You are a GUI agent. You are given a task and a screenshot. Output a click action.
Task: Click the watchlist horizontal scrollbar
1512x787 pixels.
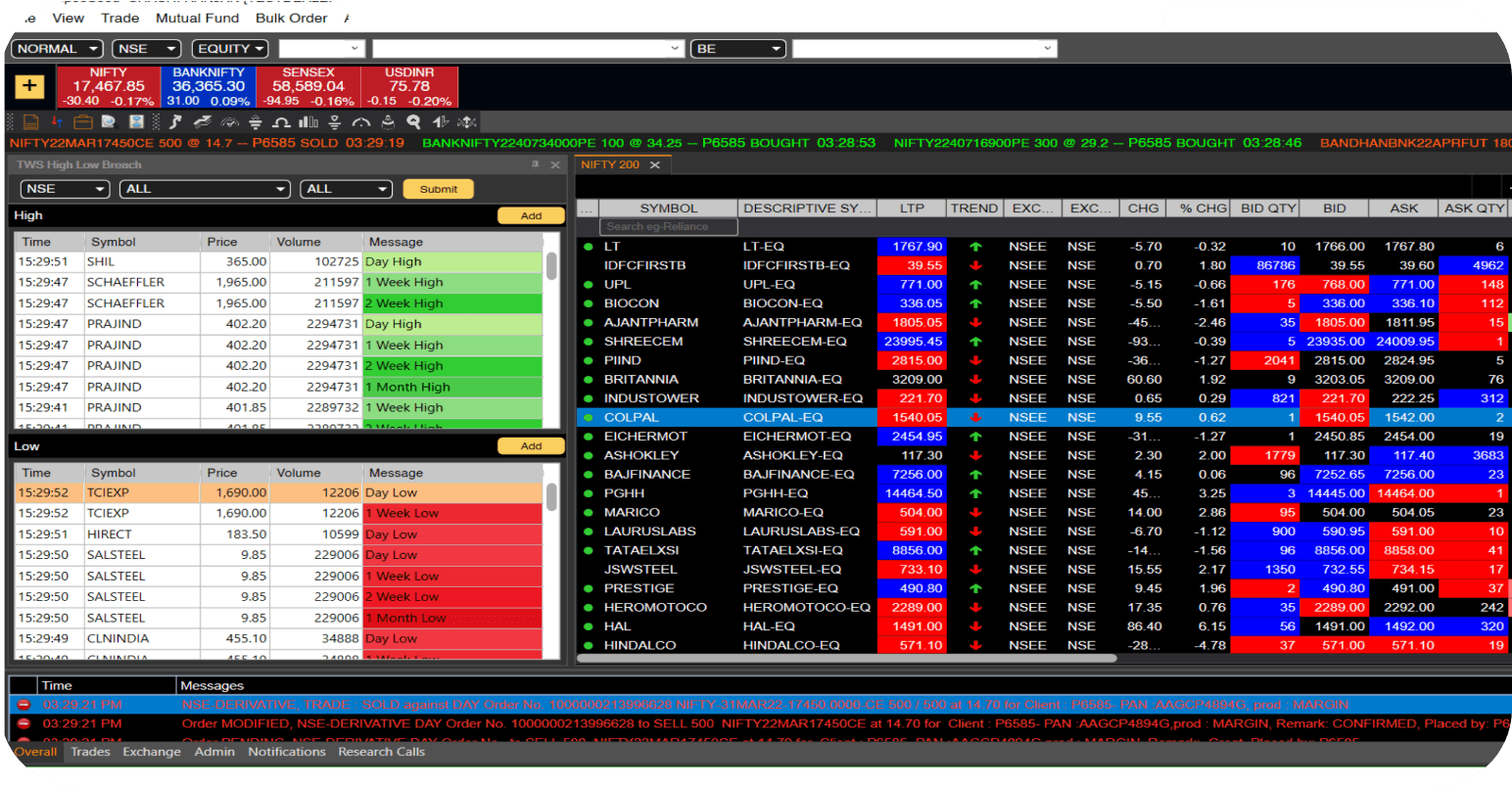click(x=847, y=658)
